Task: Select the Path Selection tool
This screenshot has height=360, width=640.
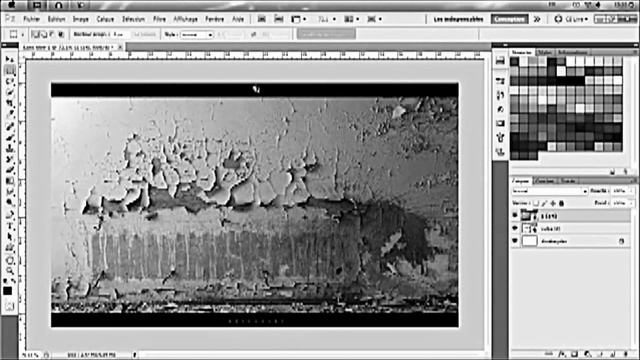Action: click(x=9, y=237)
